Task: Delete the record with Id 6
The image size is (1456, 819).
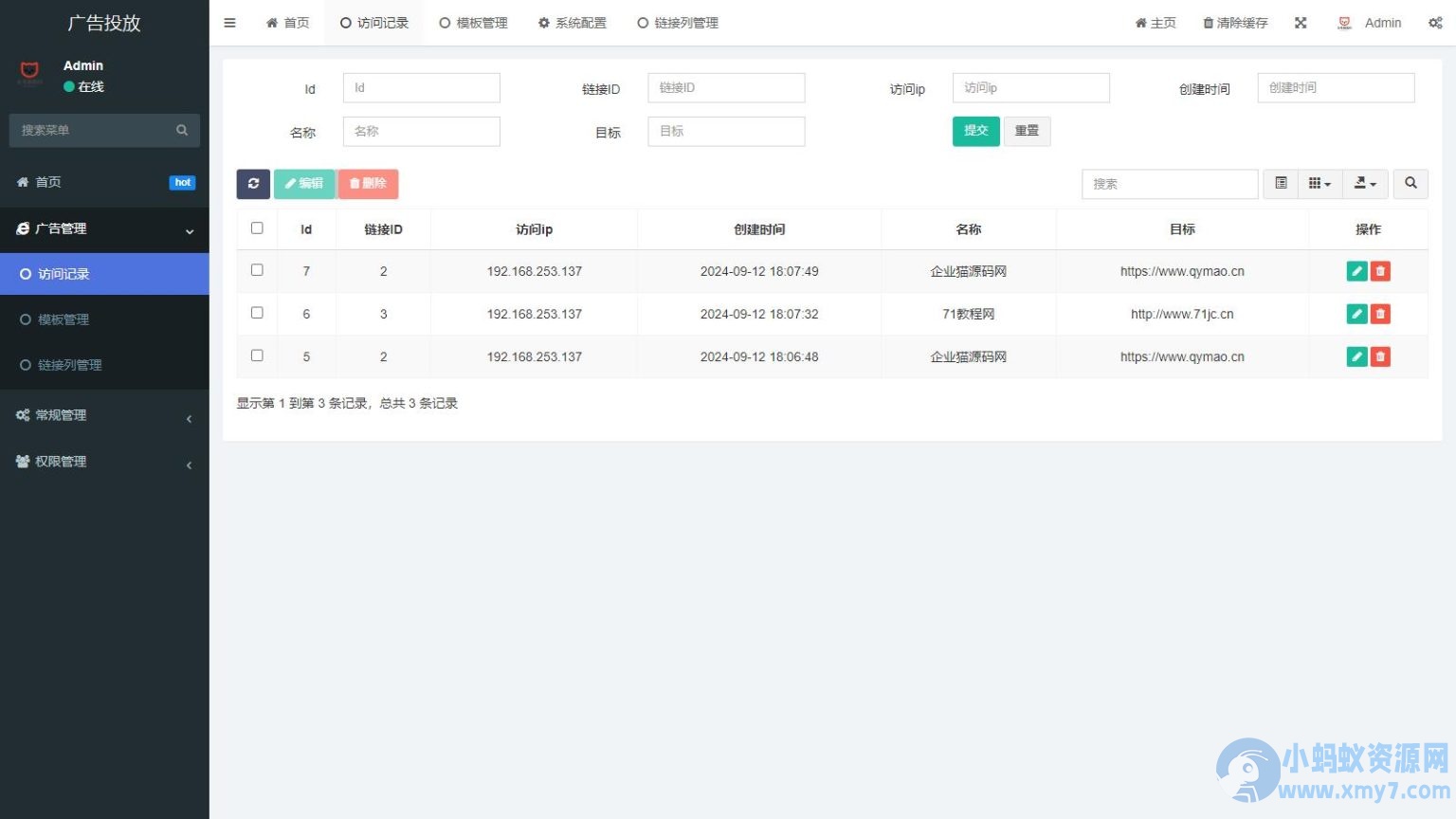Action: tap(1380, 314)
